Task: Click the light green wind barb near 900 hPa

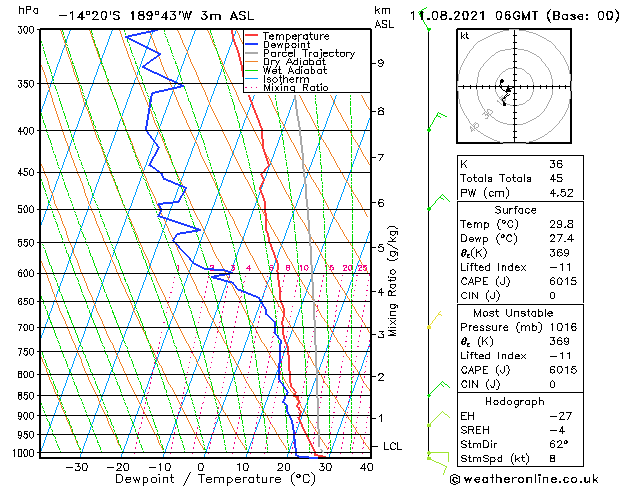Action: click(x=438, y=419)
